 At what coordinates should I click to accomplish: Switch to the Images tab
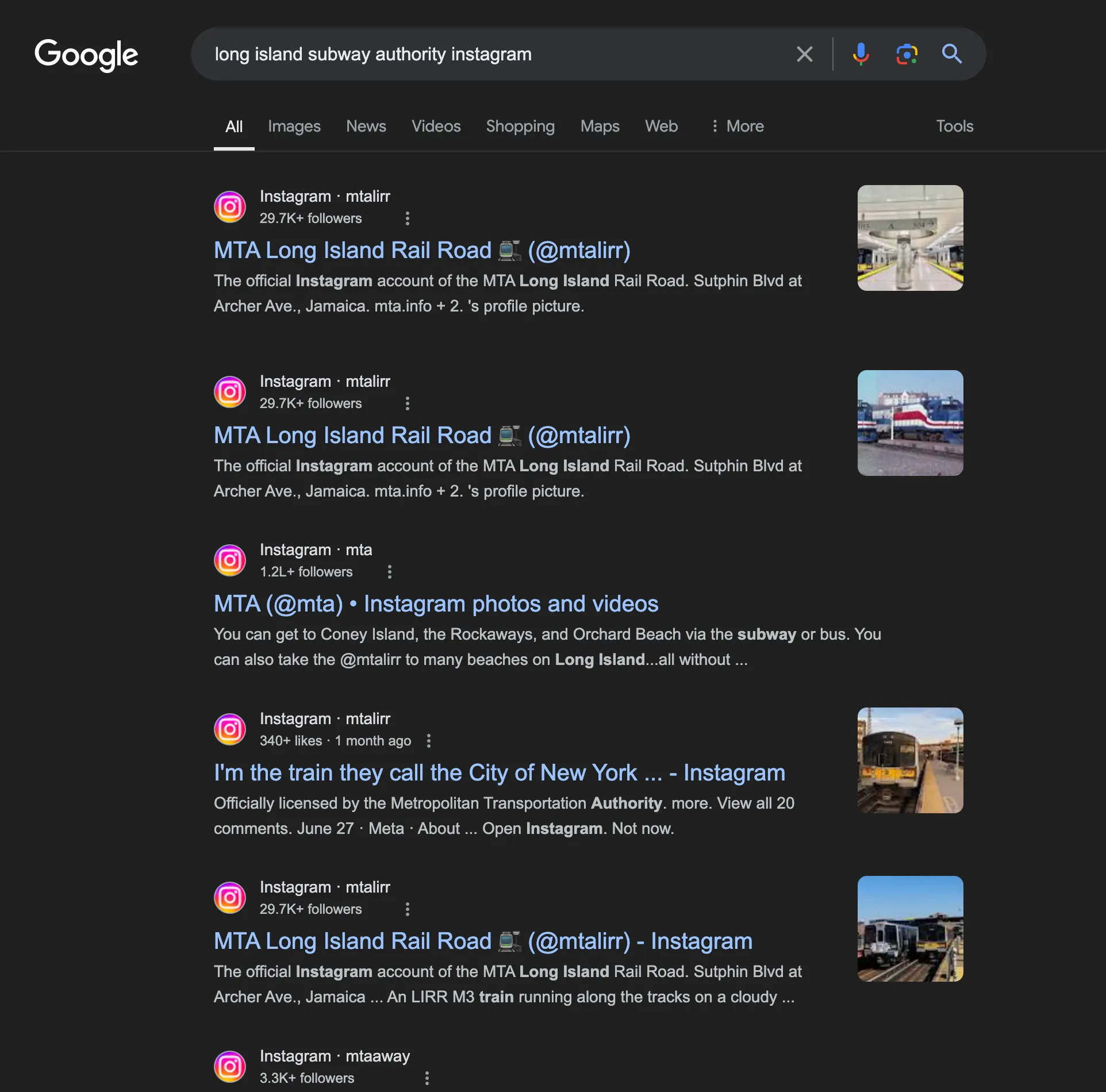[x=294, y=126]
